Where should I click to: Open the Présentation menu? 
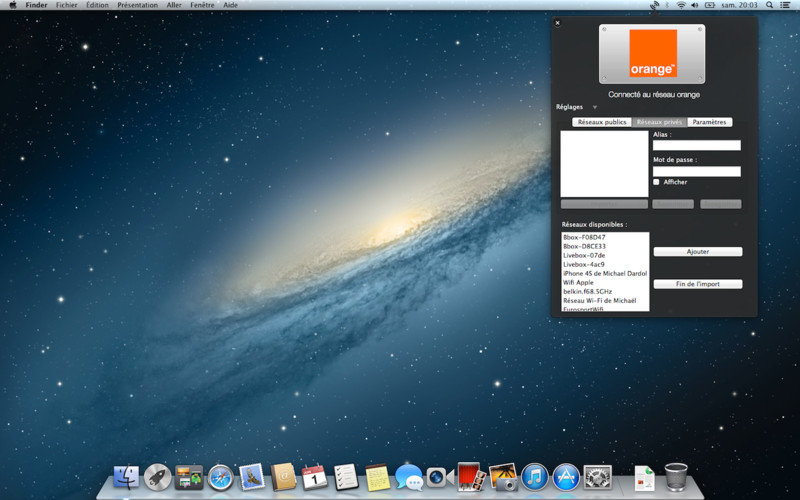click(x=137, y=5)
